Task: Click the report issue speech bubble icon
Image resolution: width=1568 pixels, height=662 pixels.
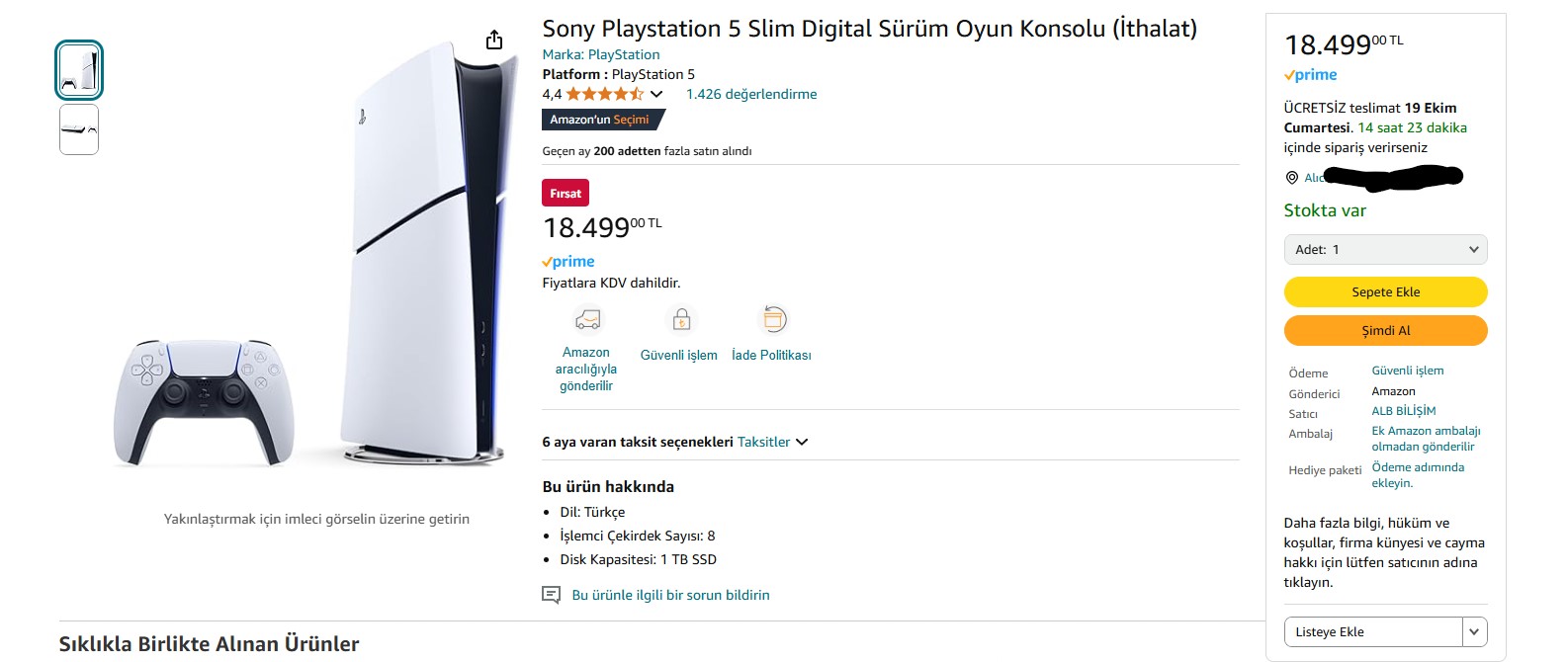Action: (x=551, y=595)
